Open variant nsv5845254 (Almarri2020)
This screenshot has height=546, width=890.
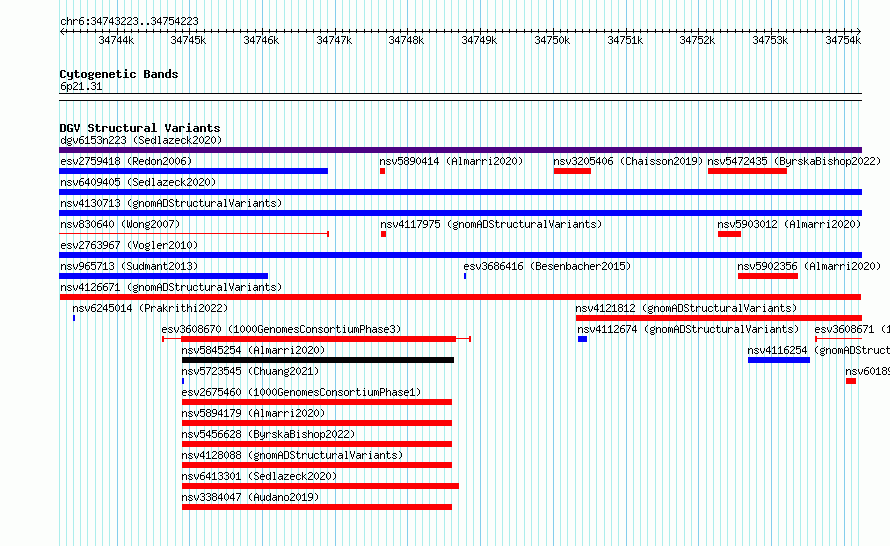253,350
